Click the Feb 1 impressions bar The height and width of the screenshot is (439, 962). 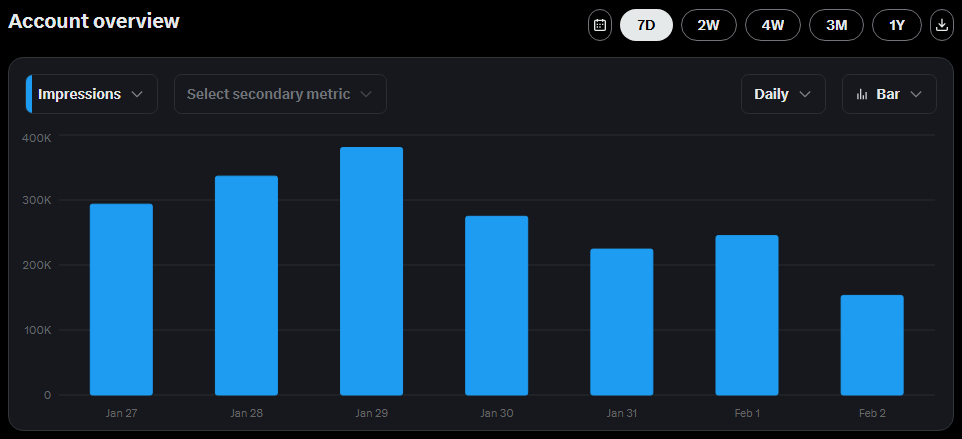point(746,315)
